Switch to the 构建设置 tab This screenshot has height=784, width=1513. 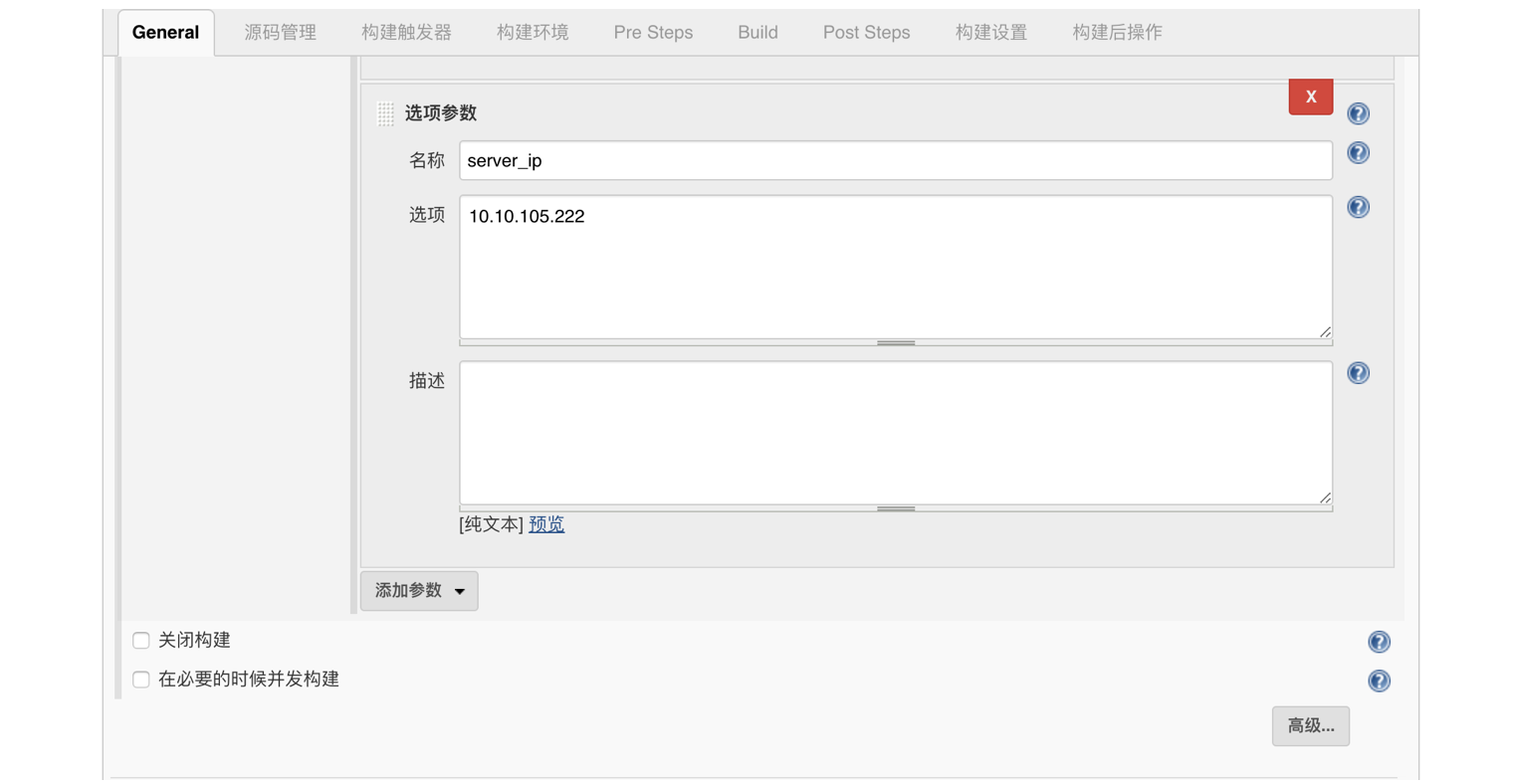pos(991,33)
